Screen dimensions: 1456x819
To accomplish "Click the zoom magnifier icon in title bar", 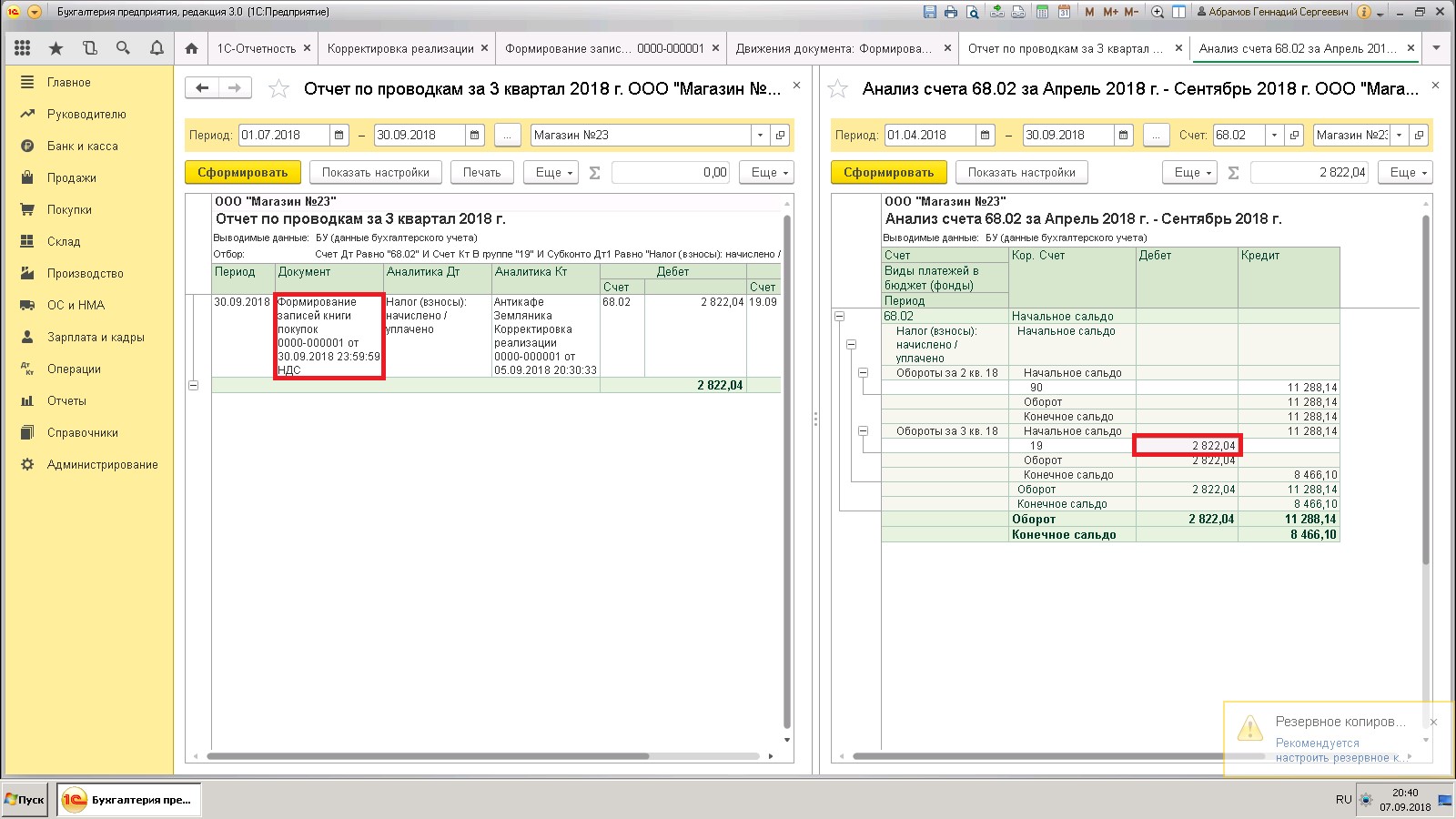I will tap(1158, 12).
